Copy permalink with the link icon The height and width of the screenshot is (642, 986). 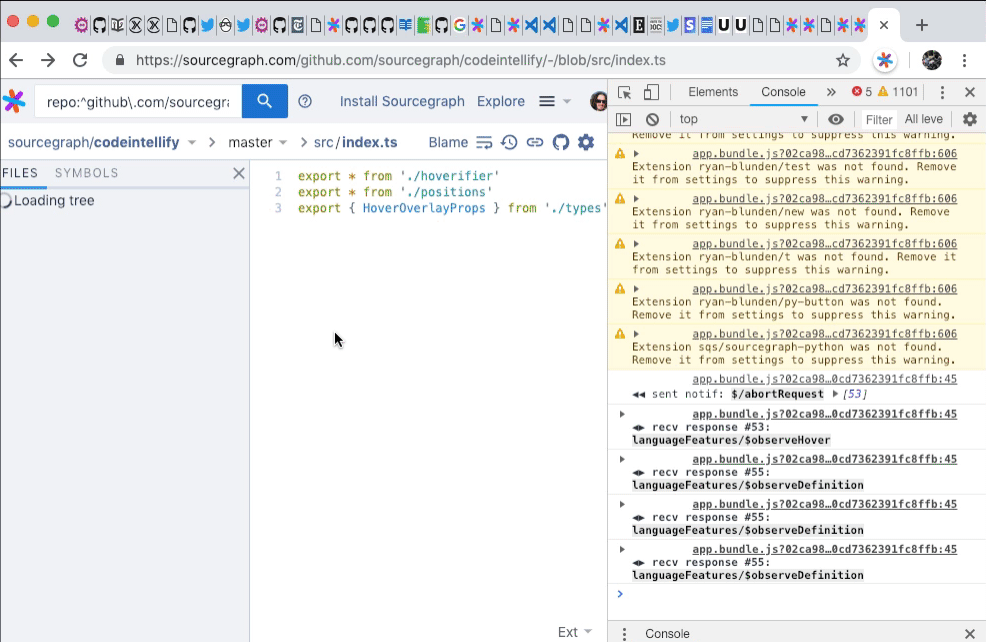pos(535,143)
